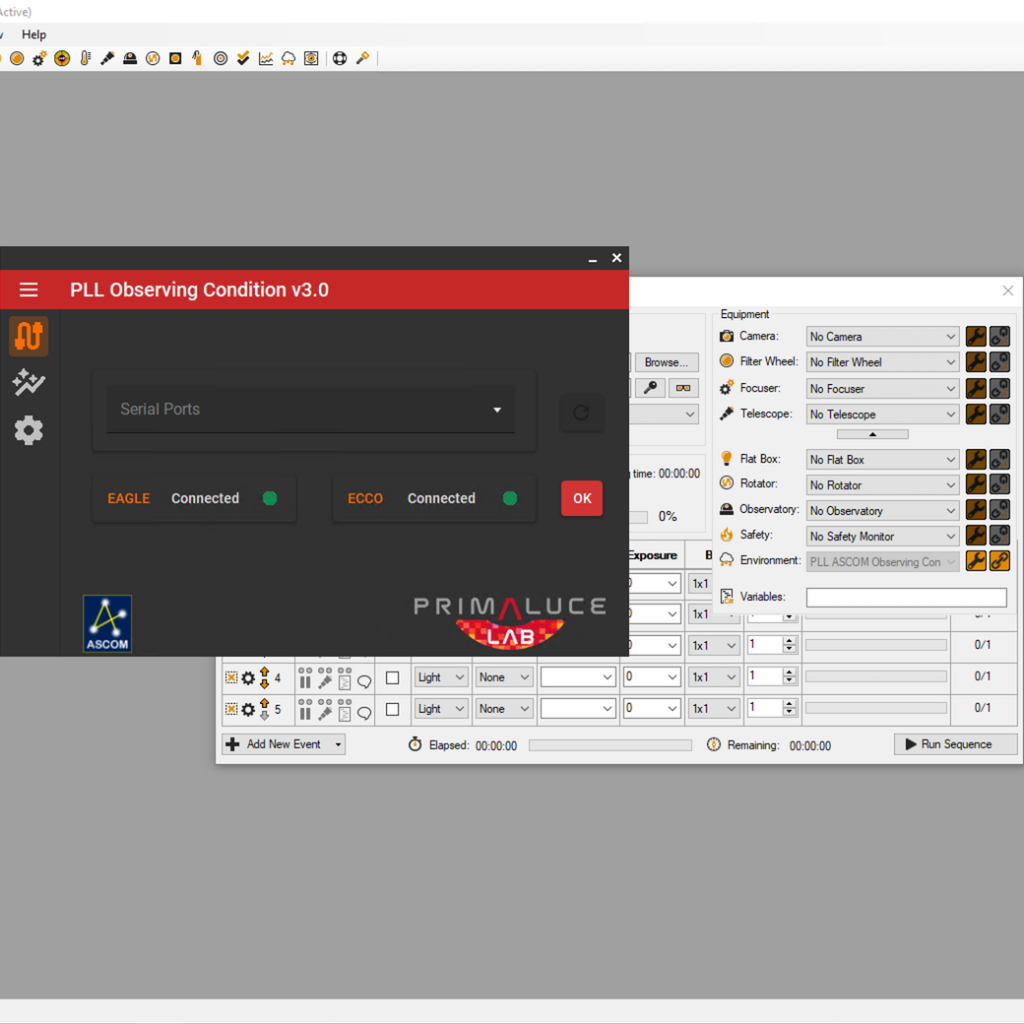1024x1024 pixels.
Task: Select the connection icon in the PLL sidebar
Action: tap(28, 336)
